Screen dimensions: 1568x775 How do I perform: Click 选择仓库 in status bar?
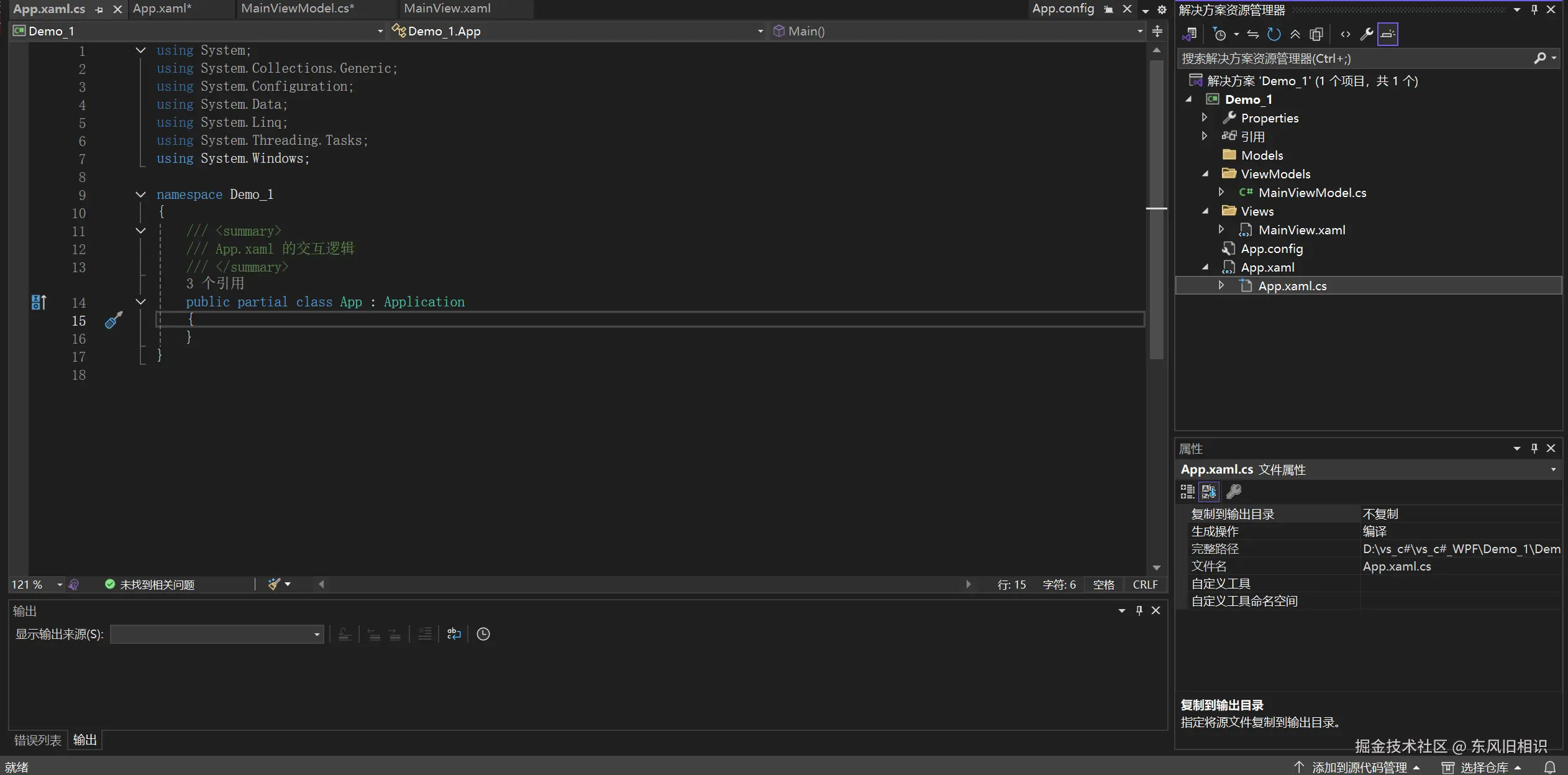pos(1484,768)
